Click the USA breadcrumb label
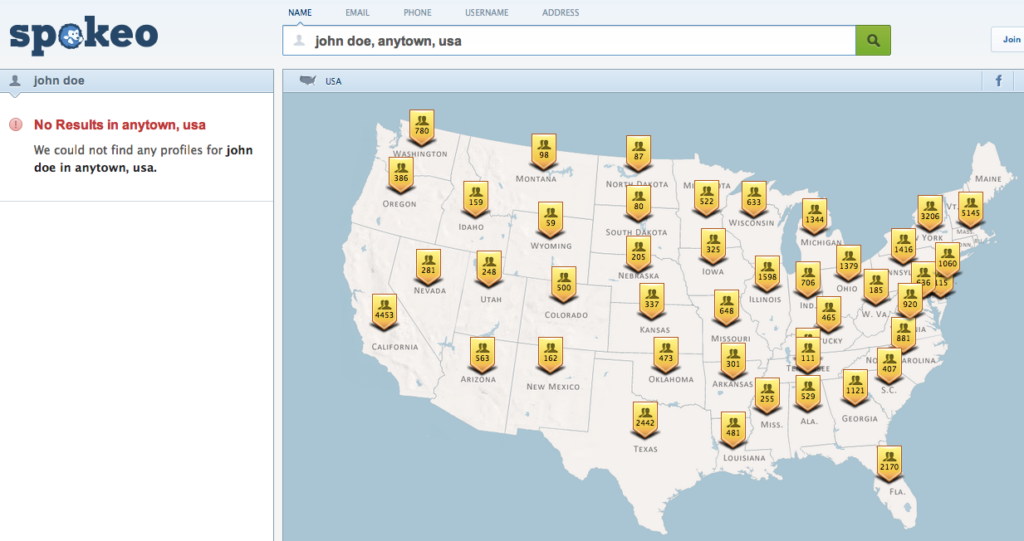The height and width of the screenshot is (541, 1024). point(333,81)
